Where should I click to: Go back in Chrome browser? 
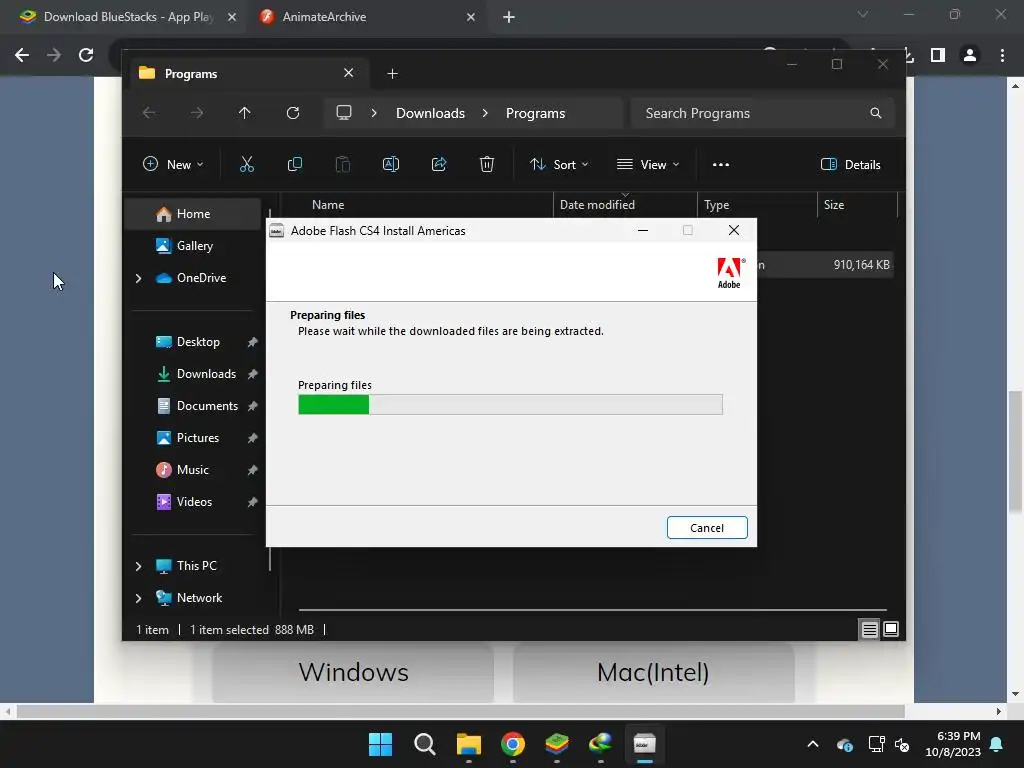(22, 55)
